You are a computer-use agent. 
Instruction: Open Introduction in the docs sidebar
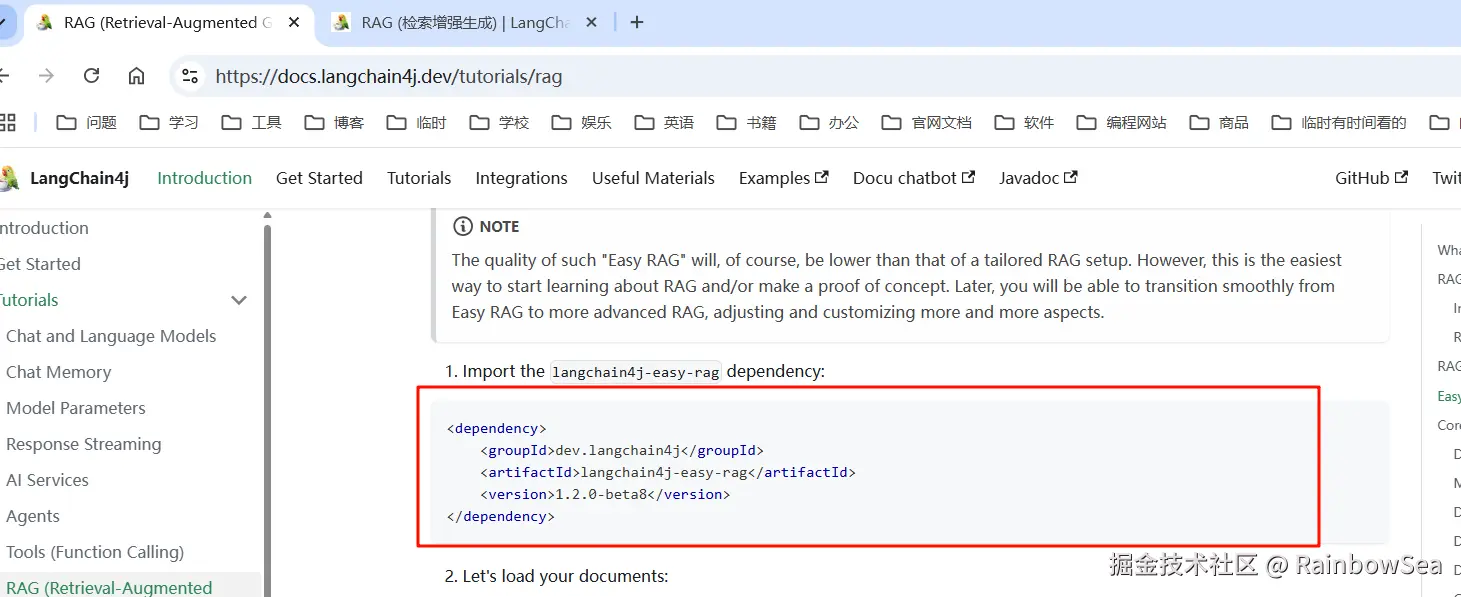point(44,228)
